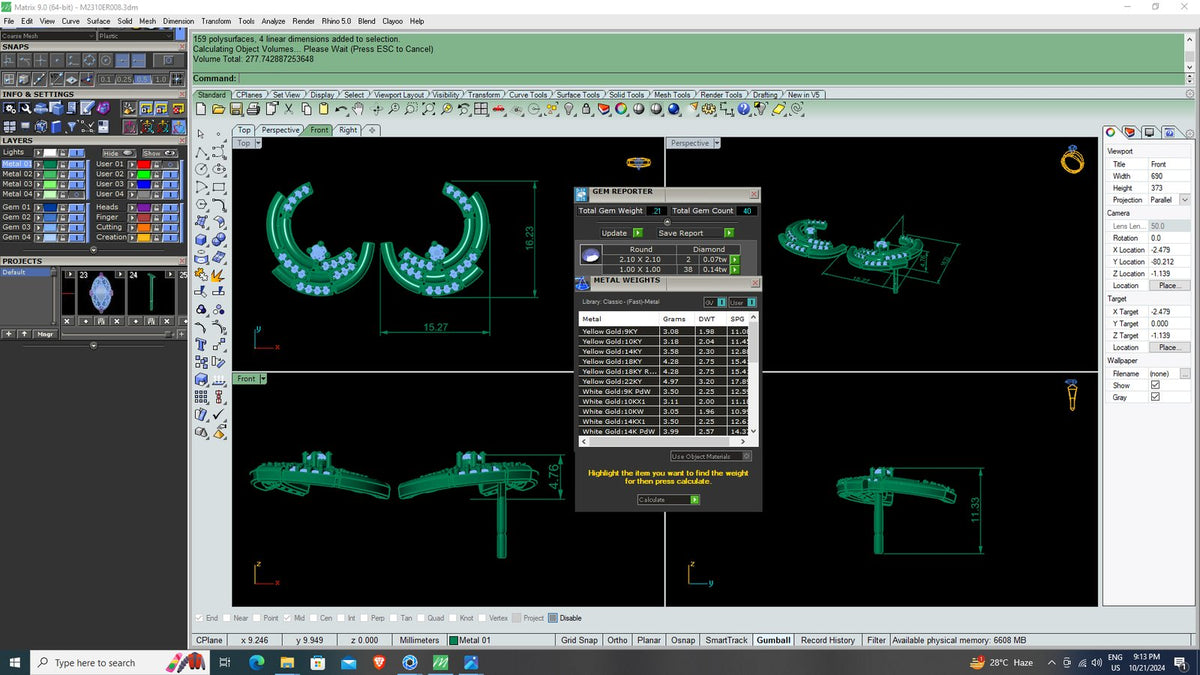Select the Polyline tool in side toolbar

click(201, 153)
